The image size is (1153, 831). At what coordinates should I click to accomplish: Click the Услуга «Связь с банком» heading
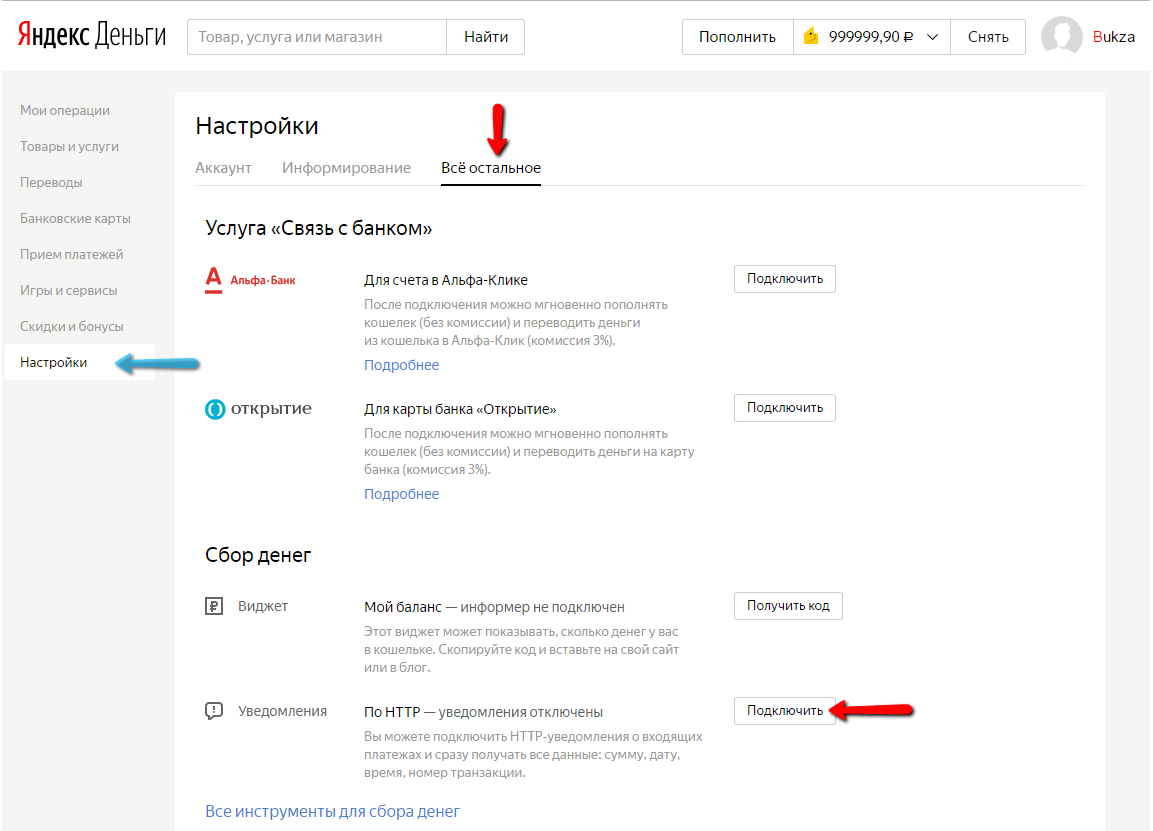click(x=318, y=228)
